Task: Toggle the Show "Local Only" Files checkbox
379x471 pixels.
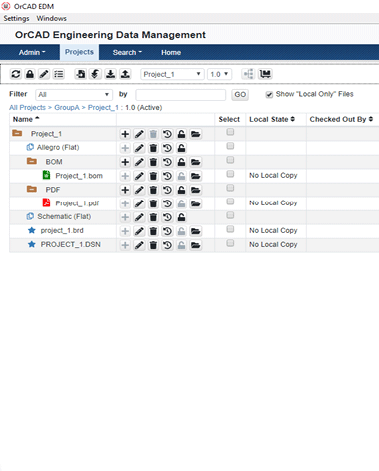Action: click(269, 95)
